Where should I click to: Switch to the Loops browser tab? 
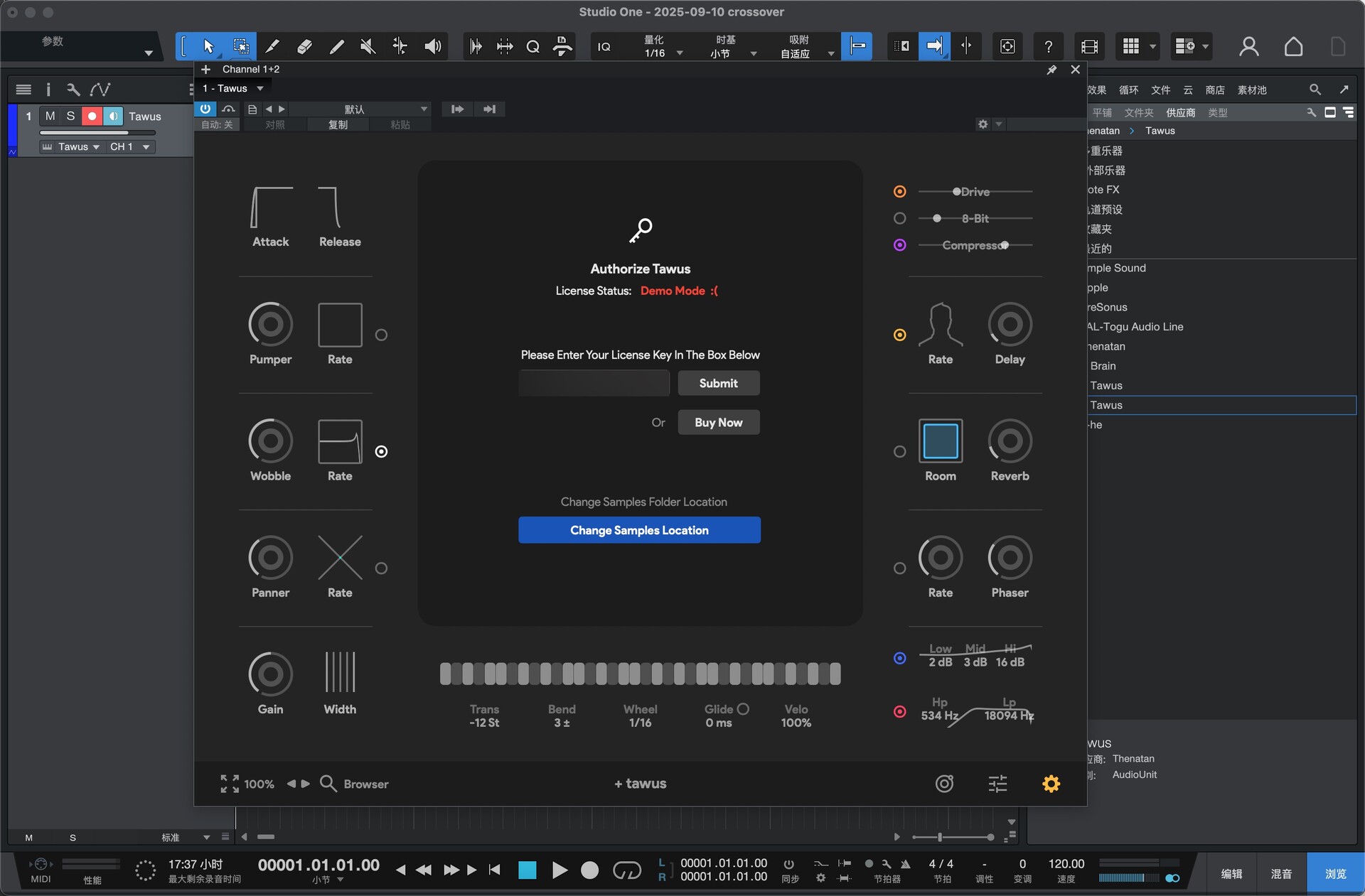pos(1128,90)
